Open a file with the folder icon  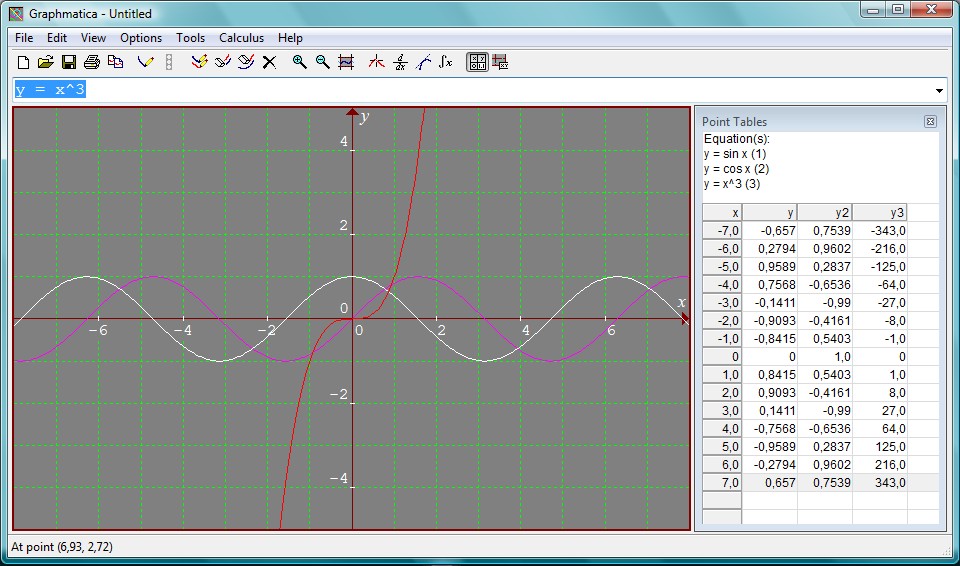46,62
